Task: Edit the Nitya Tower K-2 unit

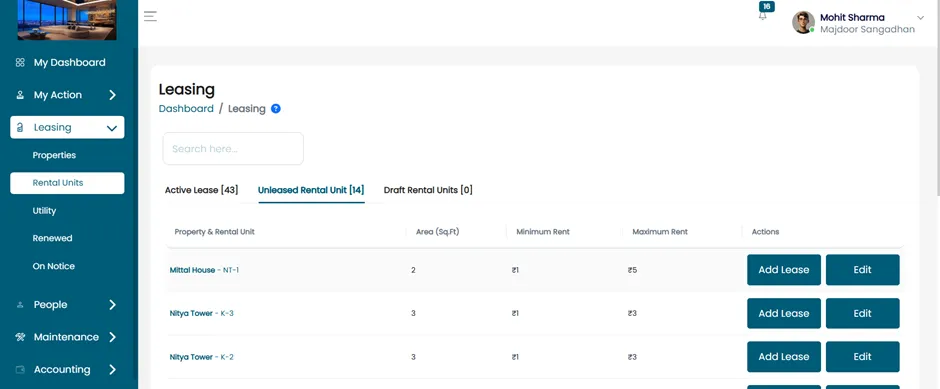Action: (x=863, y=357)
